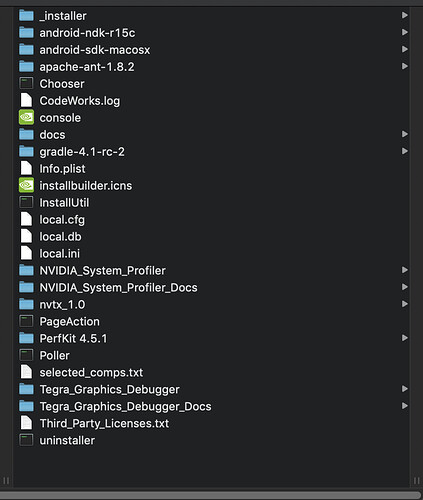423x500 pixels.
Task: Select the uninstaller file name
Action: click(x=67, y=441)
